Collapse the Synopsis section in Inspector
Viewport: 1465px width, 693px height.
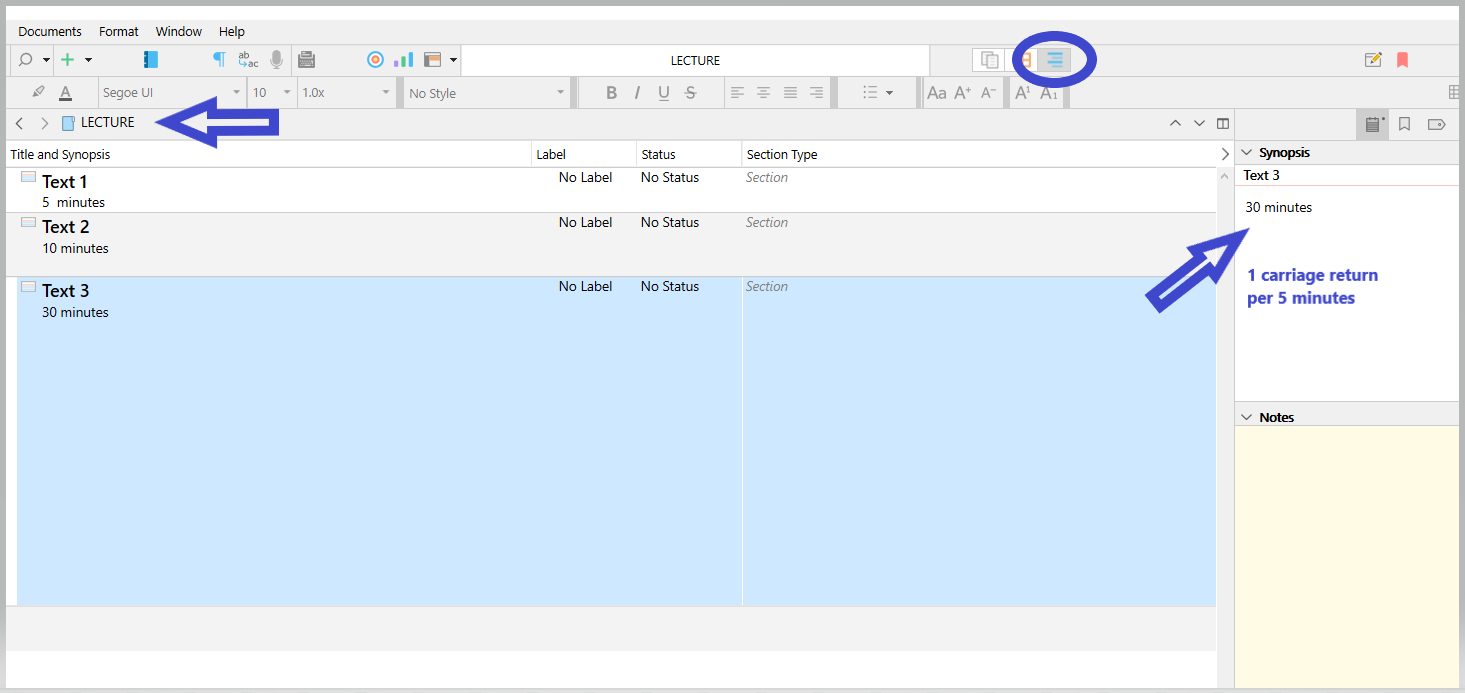click(1247, 153)
